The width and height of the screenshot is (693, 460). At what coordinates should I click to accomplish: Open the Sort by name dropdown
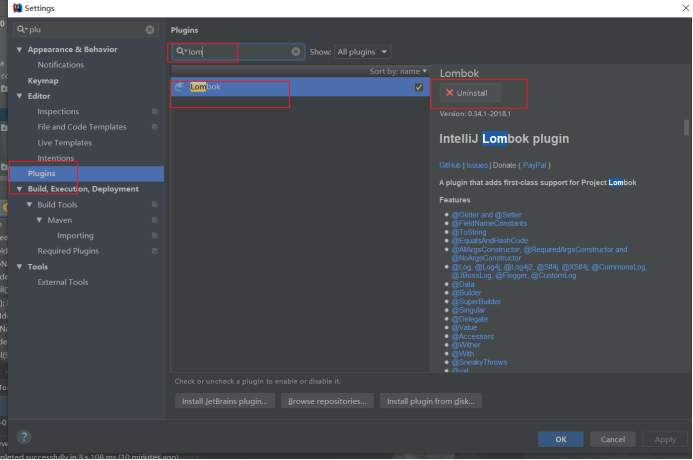pyautogui.click(x=398, y=71)
